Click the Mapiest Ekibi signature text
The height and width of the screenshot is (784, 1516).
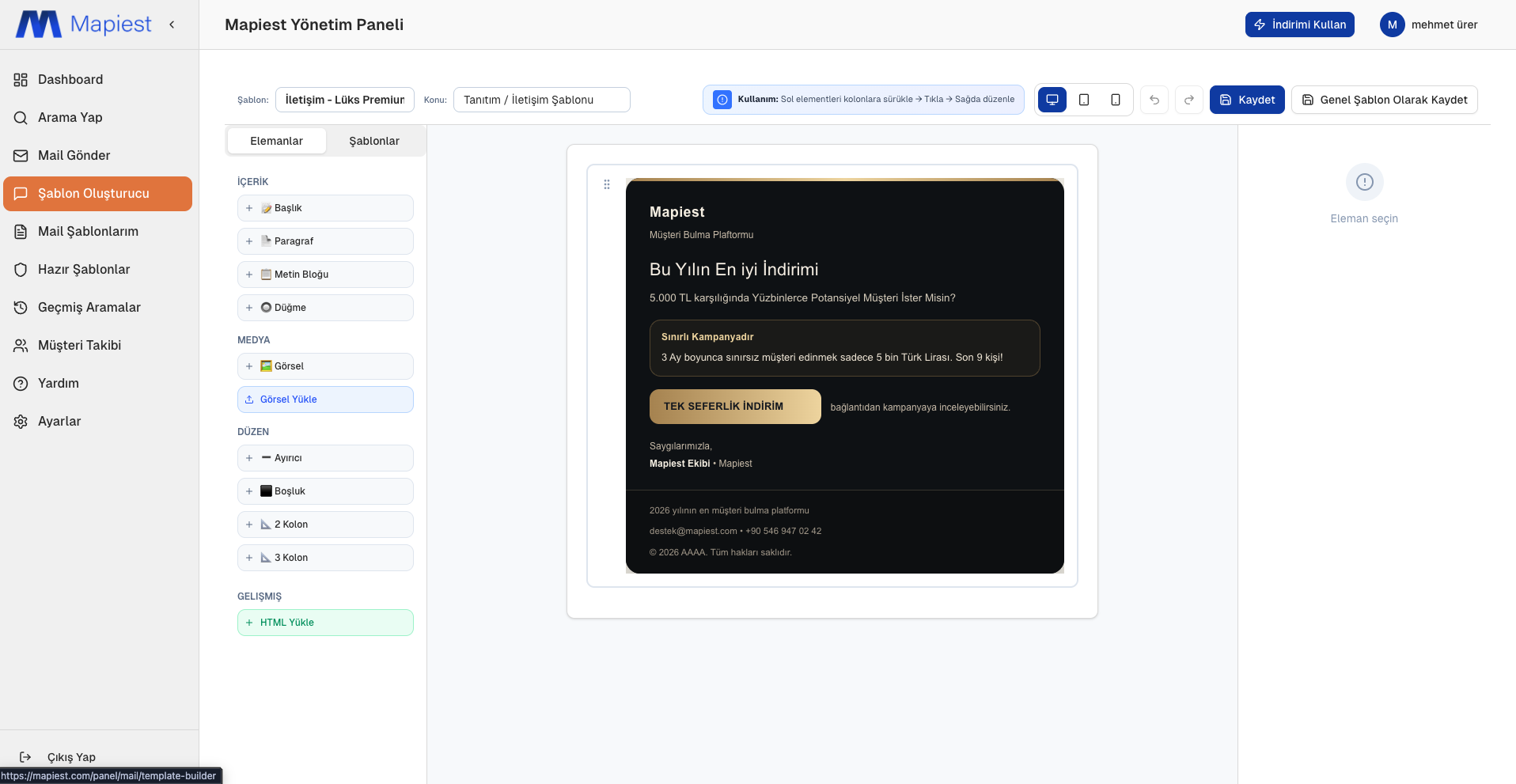click(x=680, y=464)
